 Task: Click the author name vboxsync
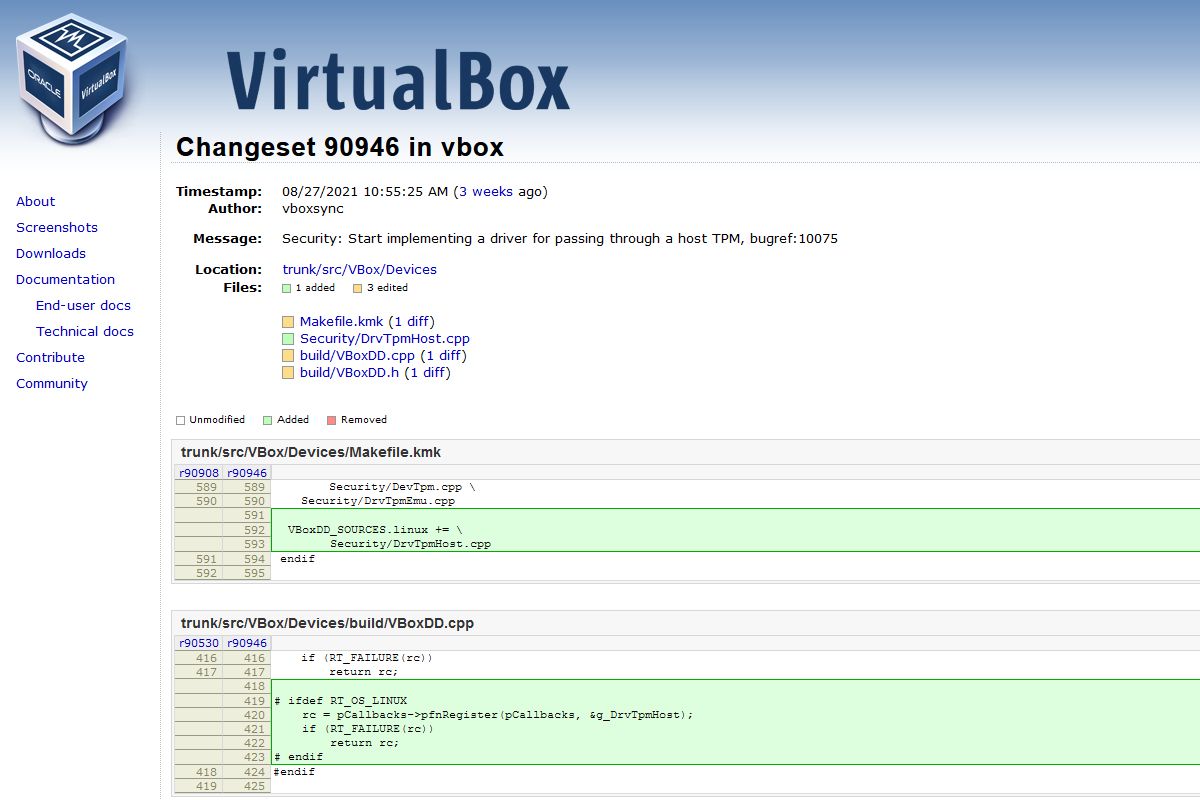click(313, 209)
